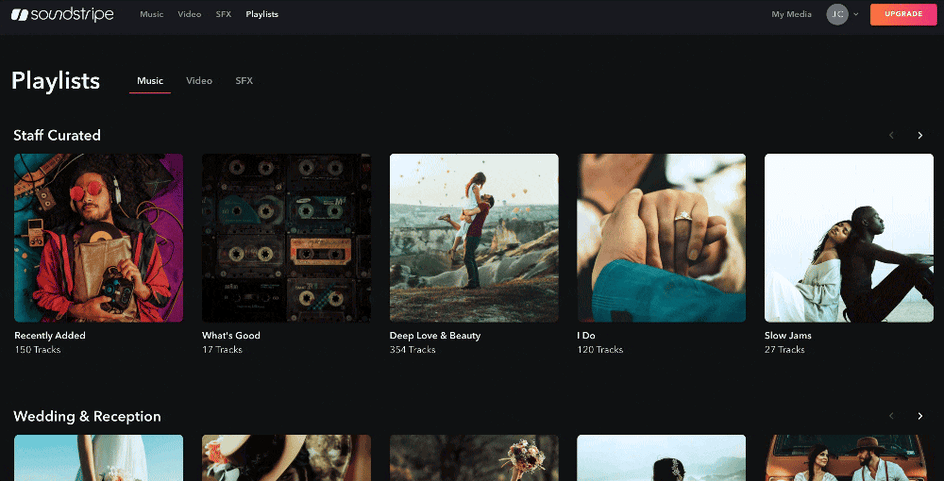Image resolution: width=944 pixels, height=481 pixels.
Task: Go back in Wedding & Reception carousel
Action: (x=892, y=416)
